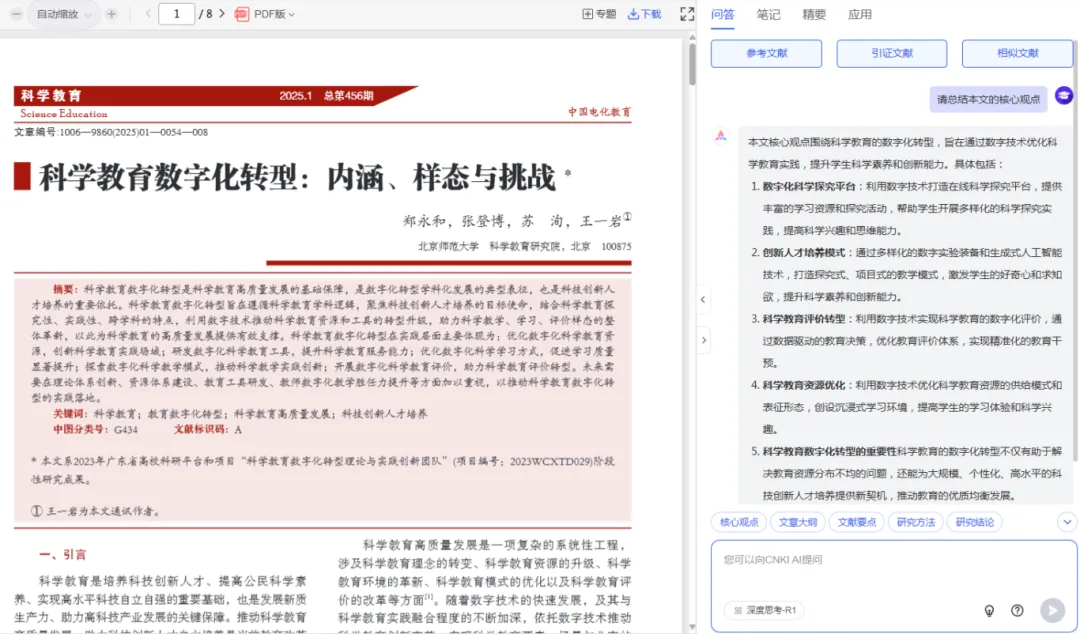Select the 研究方法 quick prompt chip

click(915, 522)
